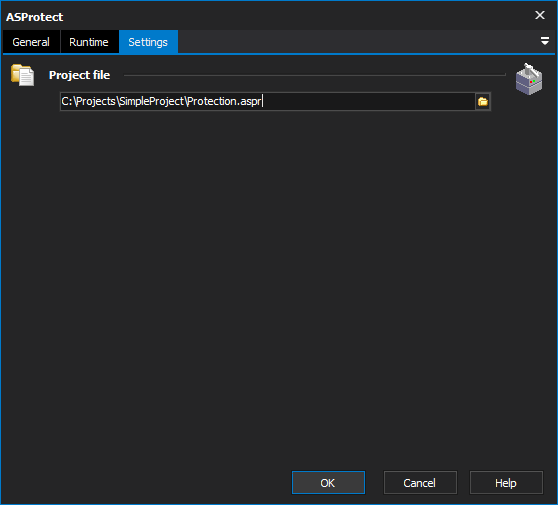Click the Project file section heading

click(x=79, y=75)
